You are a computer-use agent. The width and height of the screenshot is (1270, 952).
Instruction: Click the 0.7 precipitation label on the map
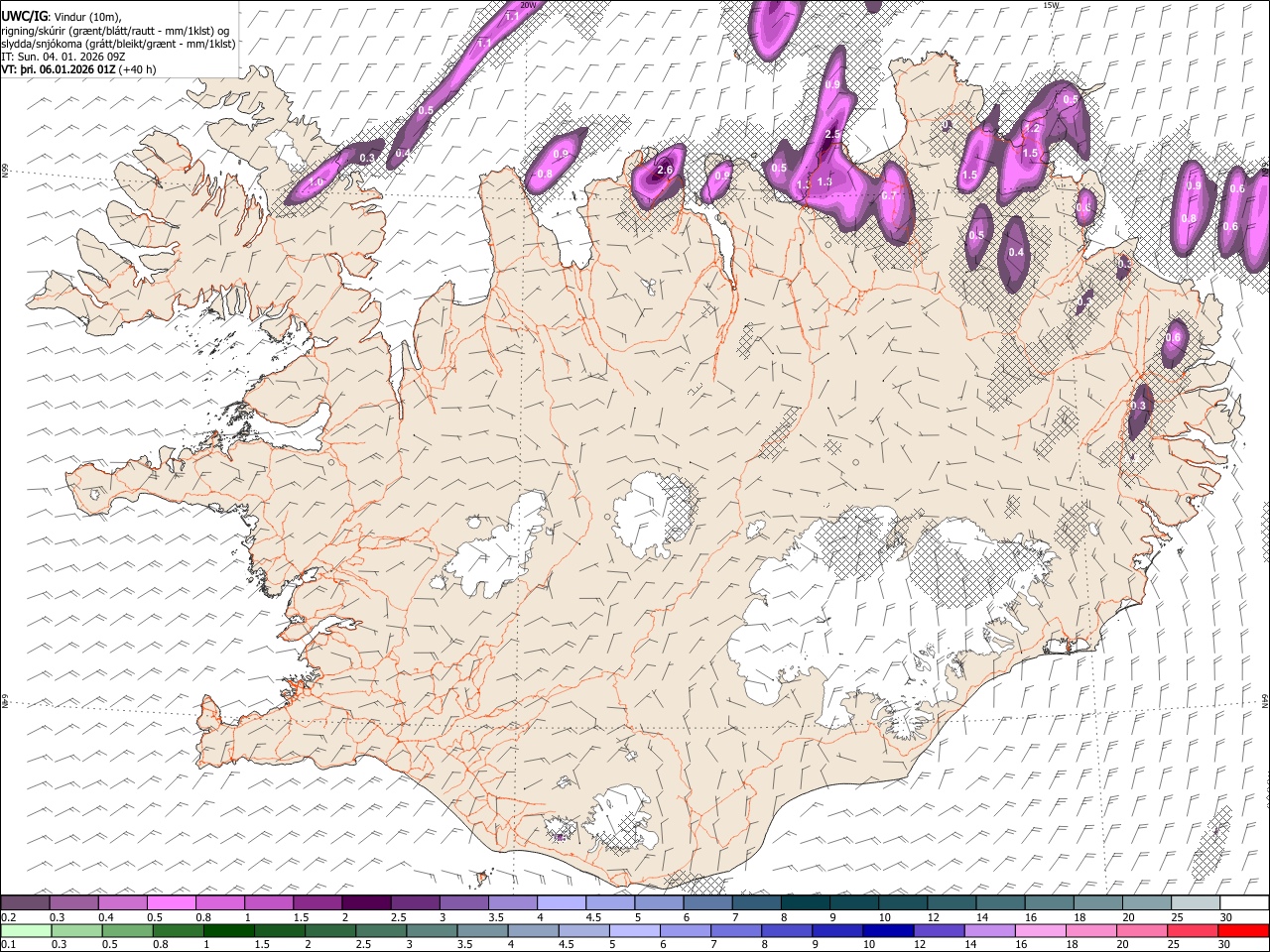click(x=889, y=195)
